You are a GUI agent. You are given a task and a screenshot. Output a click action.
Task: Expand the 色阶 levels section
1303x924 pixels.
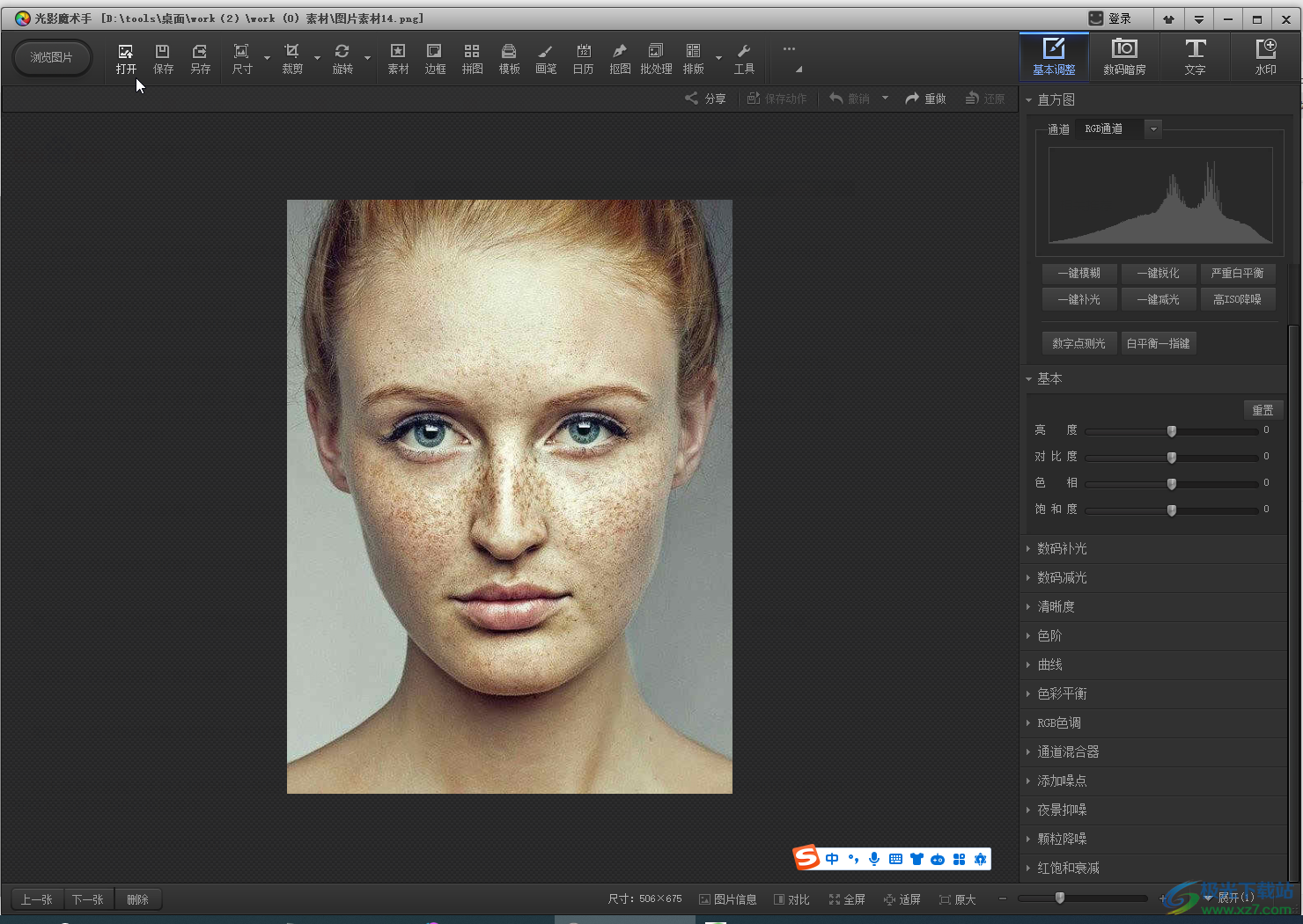(x=1153, y=635)
